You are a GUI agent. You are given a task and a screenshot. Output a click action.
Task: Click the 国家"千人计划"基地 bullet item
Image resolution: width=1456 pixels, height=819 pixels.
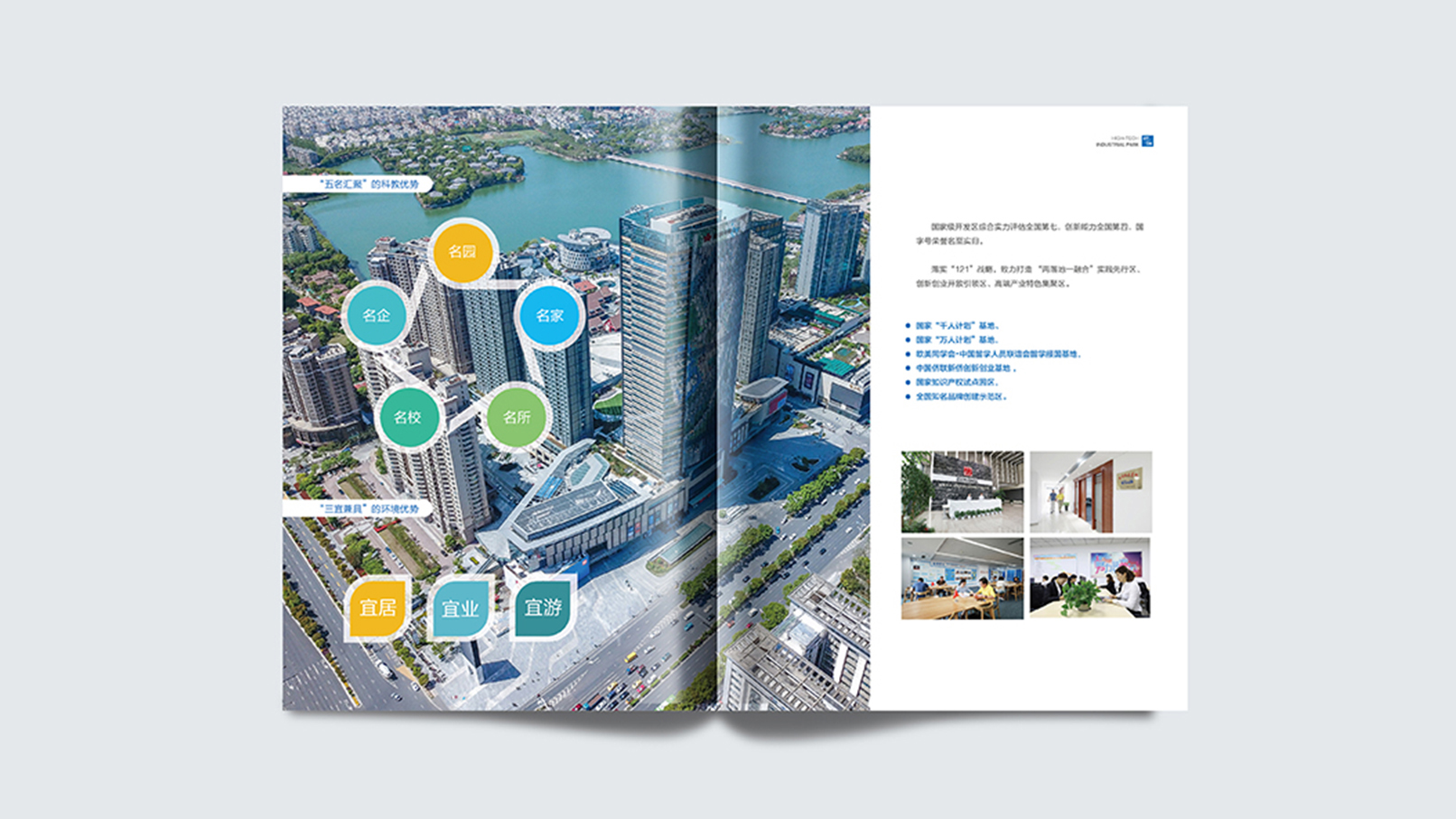pos(957,326)
